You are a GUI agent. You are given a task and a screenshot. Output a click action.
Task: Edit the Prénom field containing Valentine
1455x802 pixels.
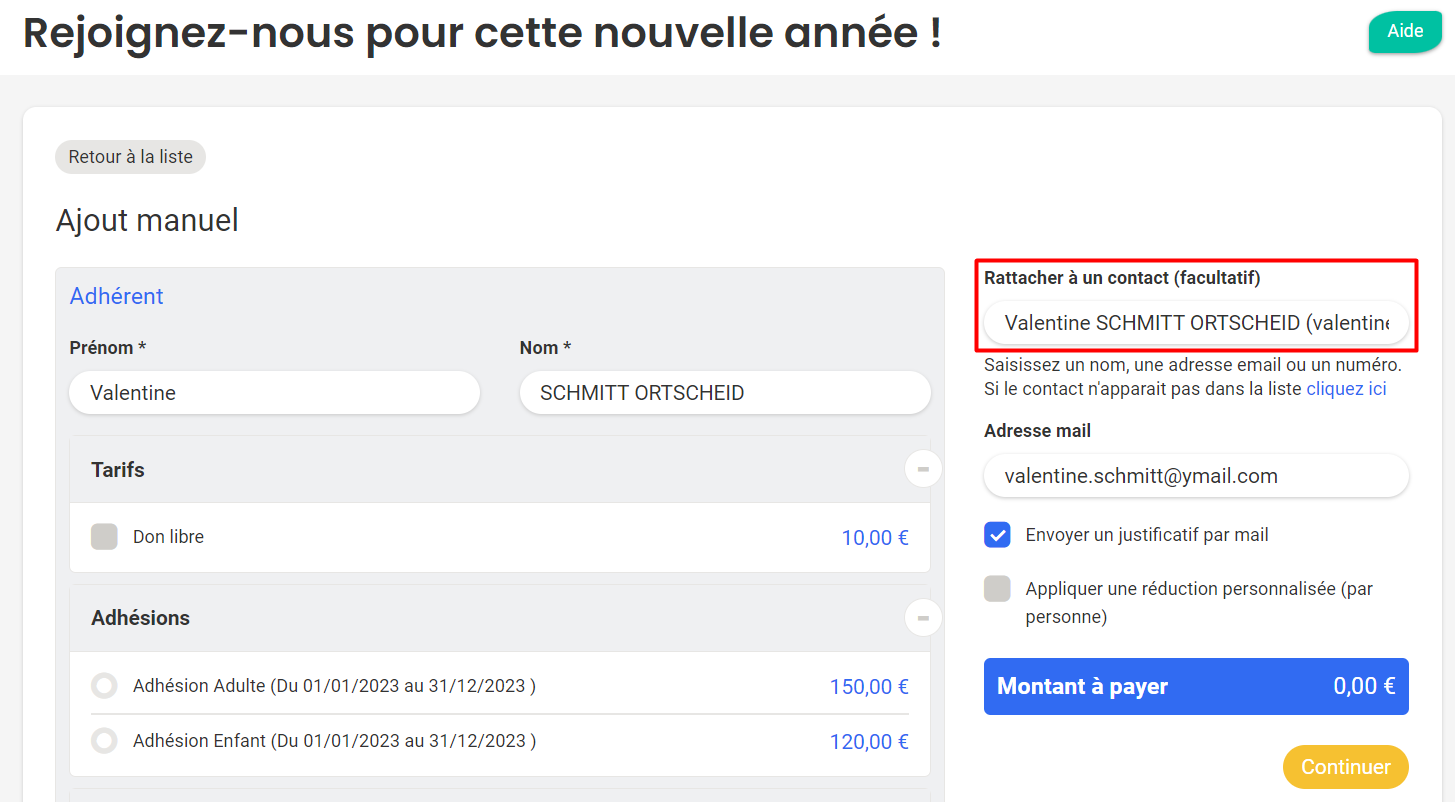click(x=275, y=393)
